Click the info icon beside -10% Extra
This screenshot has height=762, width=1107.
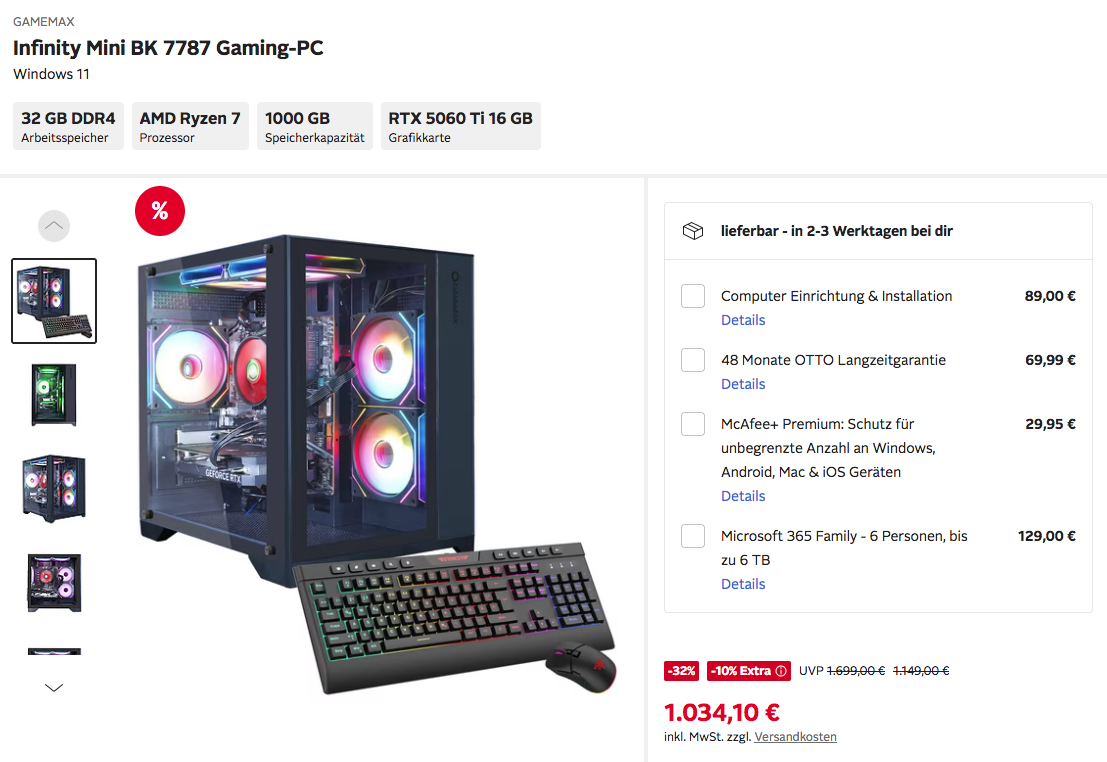tap(781, 671)
